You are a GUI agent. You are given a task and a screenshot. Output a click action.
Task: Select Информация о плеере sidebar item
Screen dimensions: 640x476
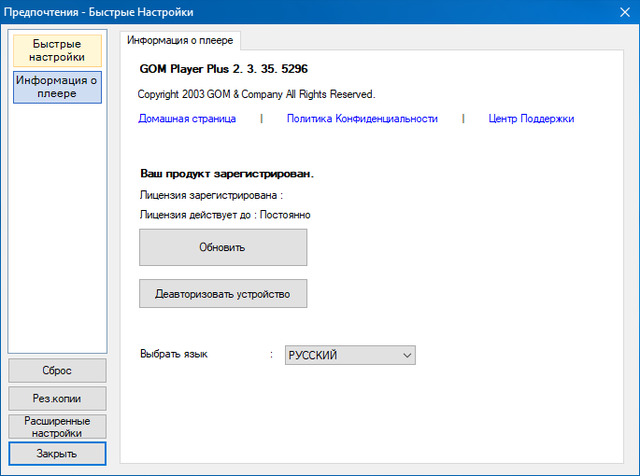pyautogui.click(x=57, y=86)
